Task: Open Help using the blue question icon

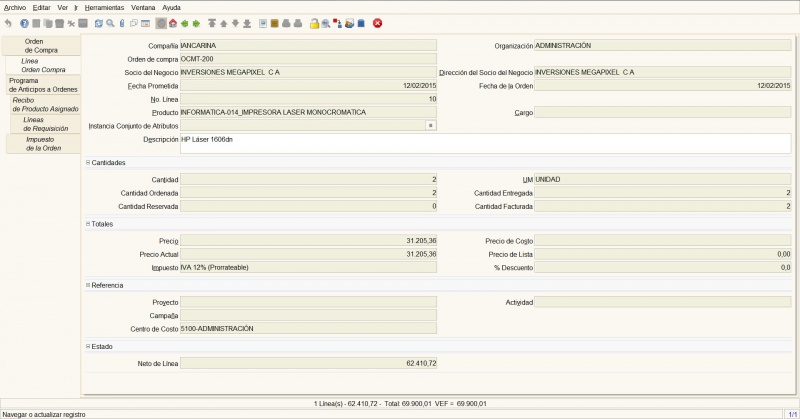Action: pyautogui.click(x=24, y=23)
